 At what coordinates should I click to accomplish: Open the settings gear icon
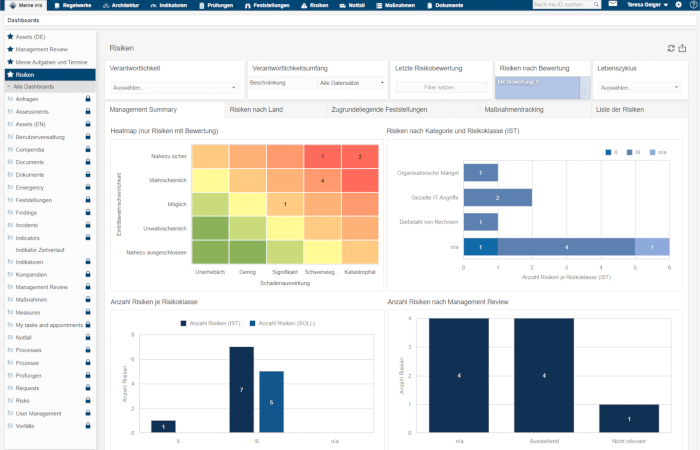tap(678, 5)
